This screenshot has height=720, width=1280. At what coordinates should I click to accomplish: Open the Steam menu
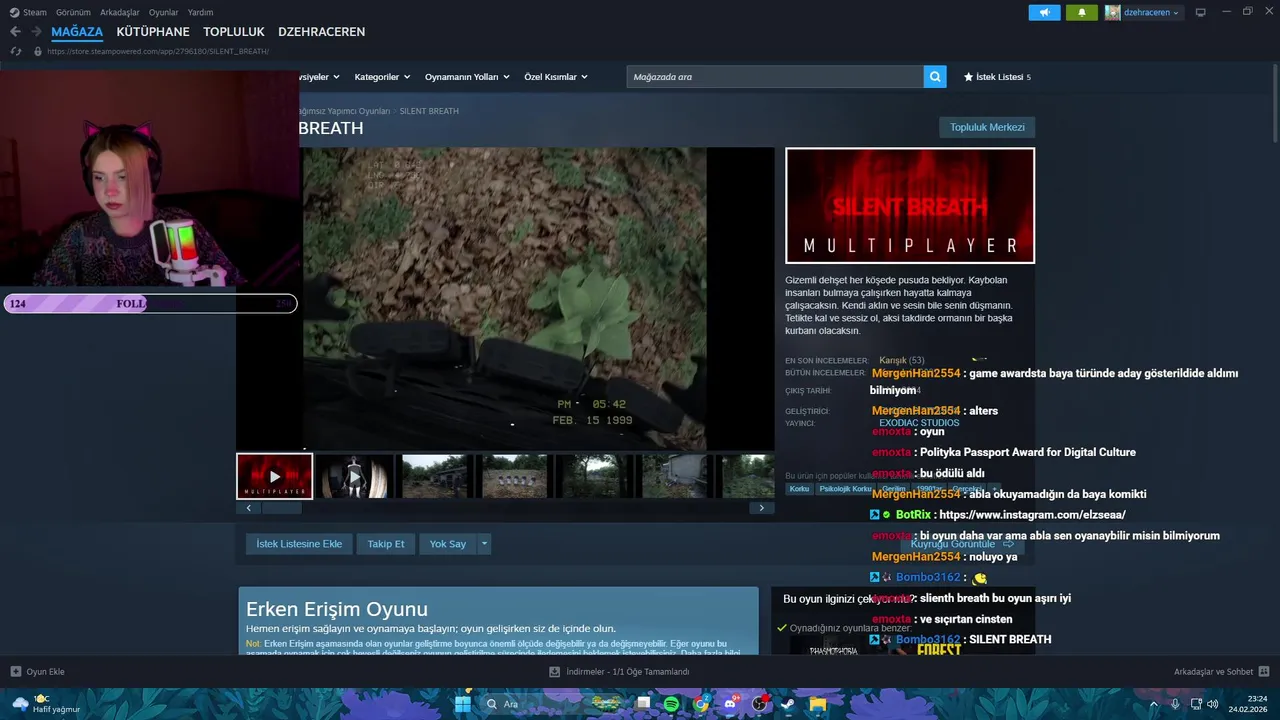(28, 12)
